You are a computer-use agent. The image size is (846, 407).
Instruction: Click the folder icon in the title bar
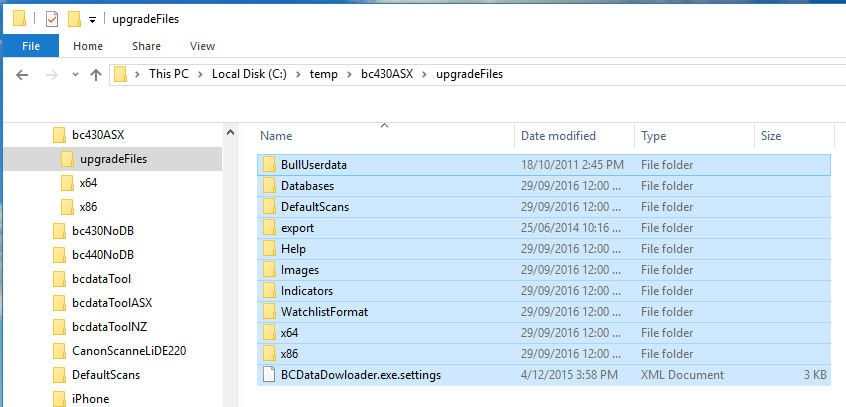coord(19,19)
